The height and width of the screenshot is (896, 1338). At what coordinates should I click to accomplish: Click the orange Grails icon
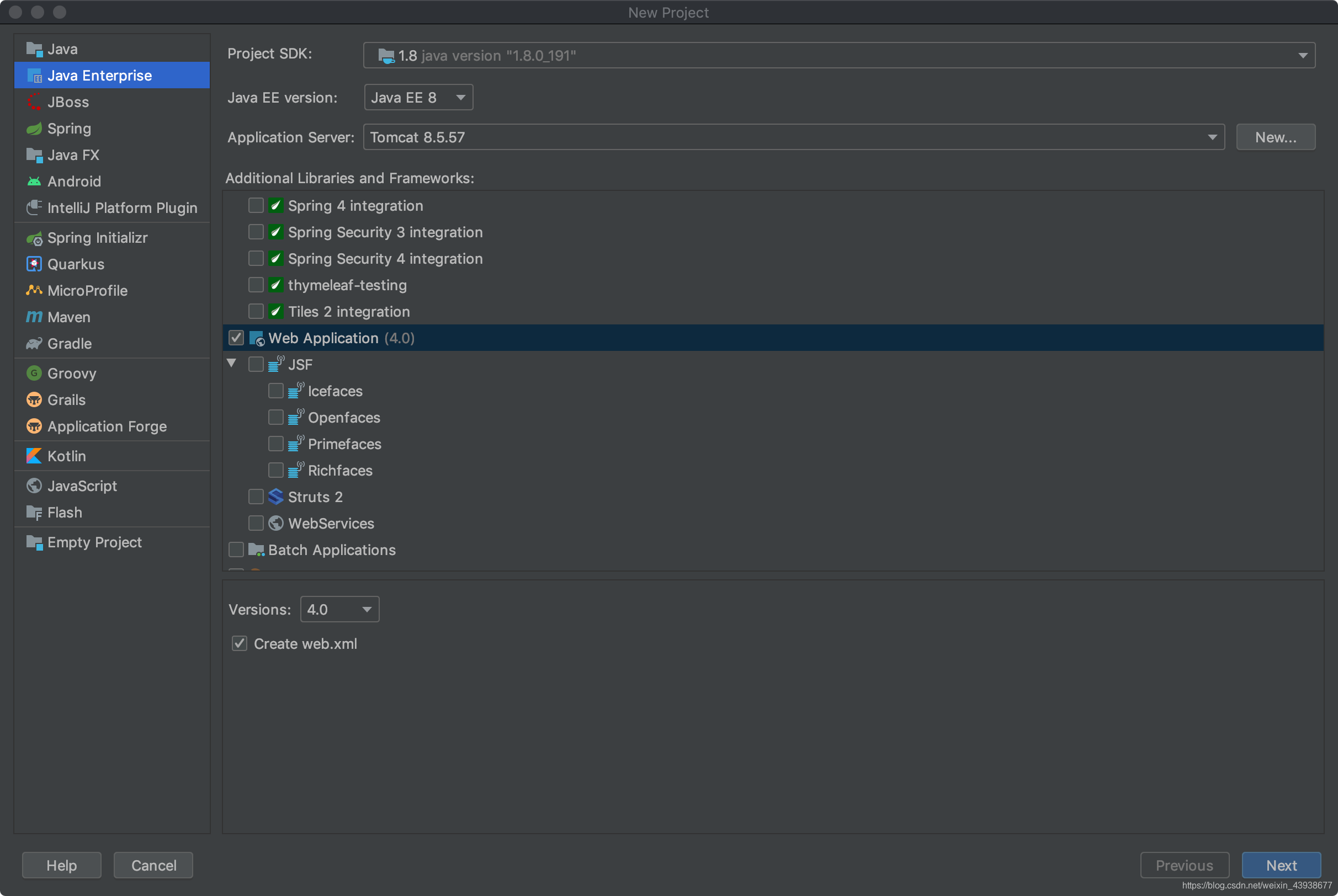[x=34, y=400]
